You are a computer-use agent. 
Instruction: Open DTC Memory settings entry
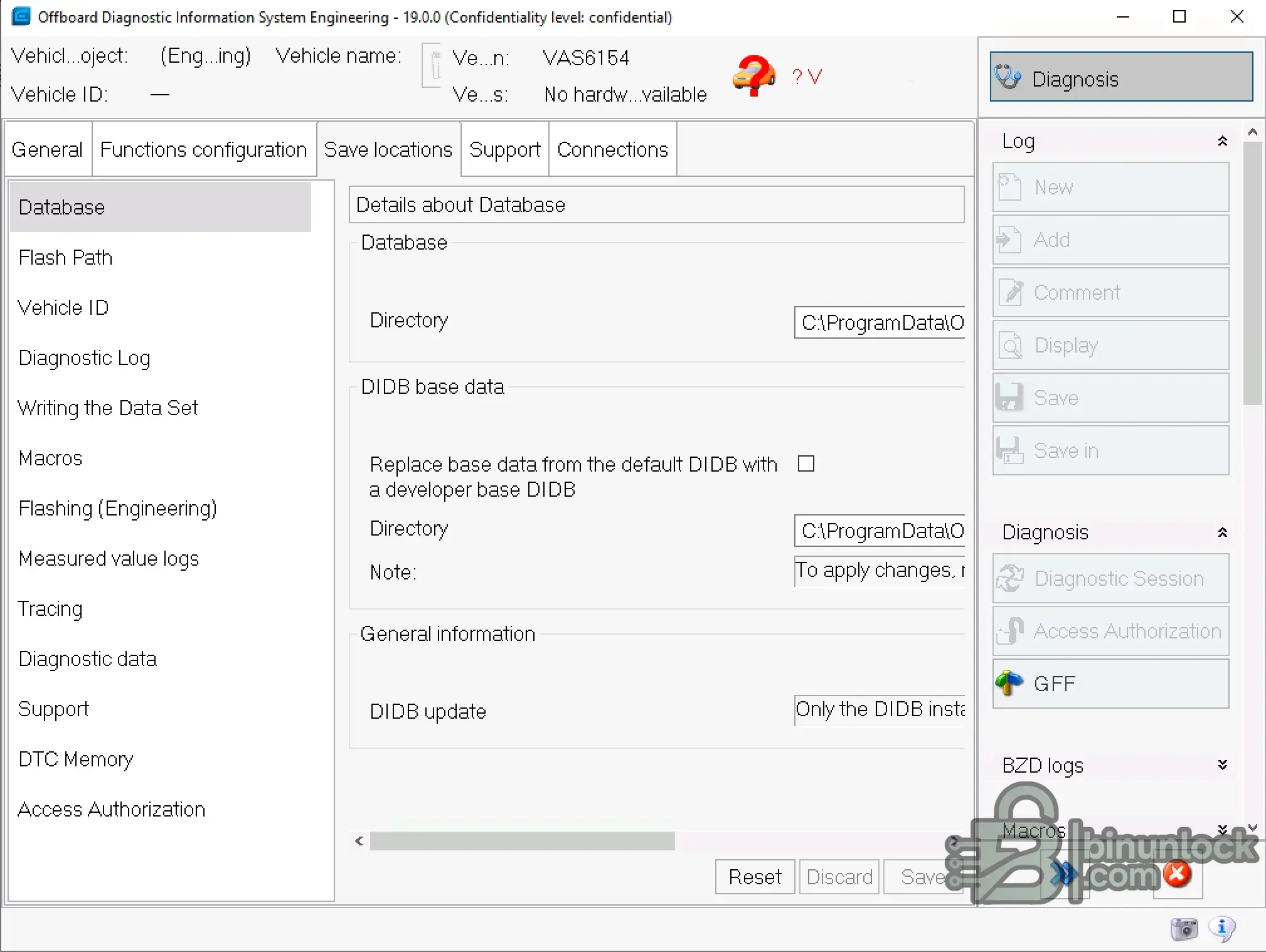tap(161, 759)
